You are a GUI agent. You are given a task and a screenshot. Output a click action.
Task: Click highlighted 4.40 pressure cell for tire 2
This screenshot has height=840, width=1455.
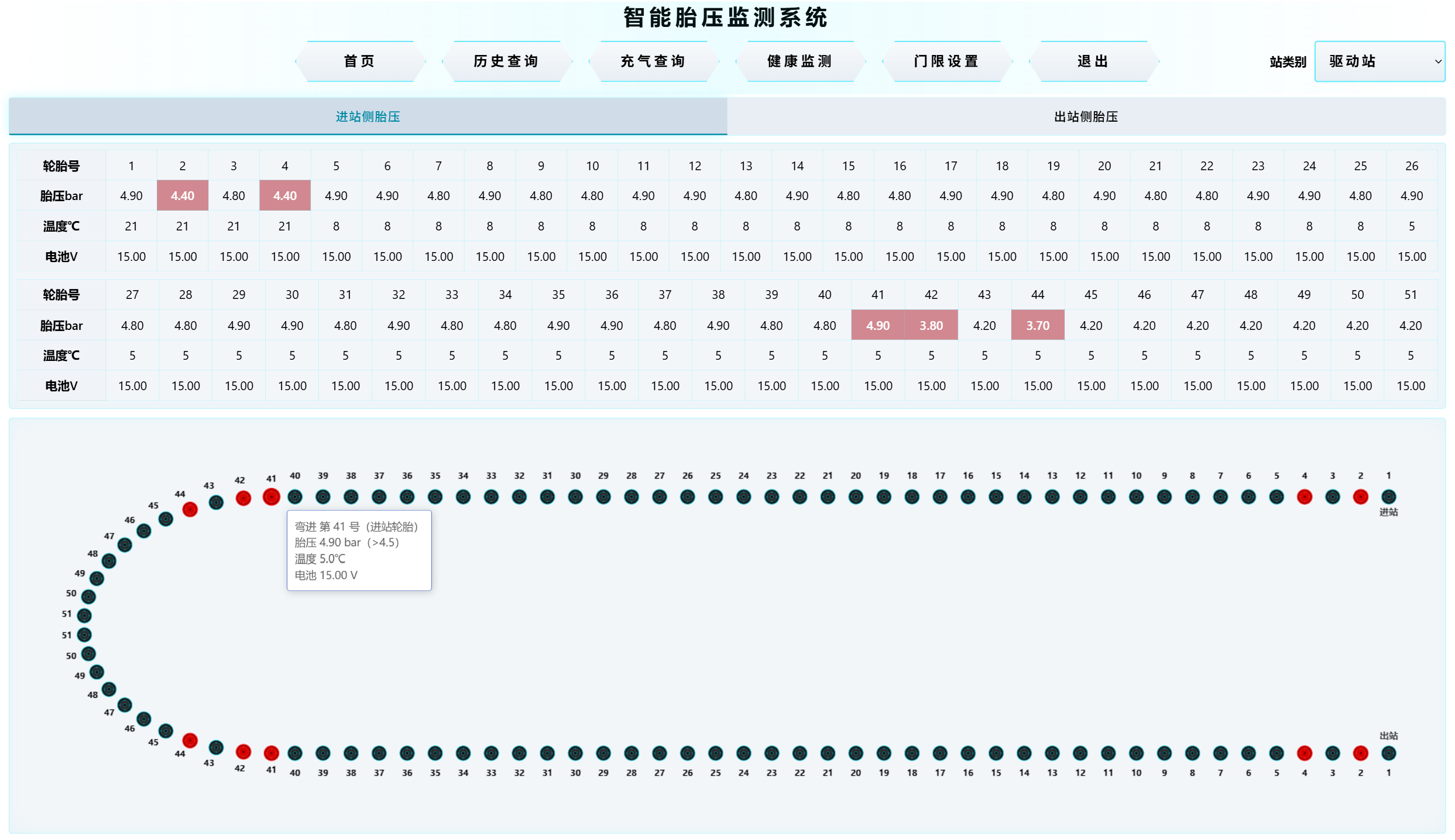tap(183, 195)
